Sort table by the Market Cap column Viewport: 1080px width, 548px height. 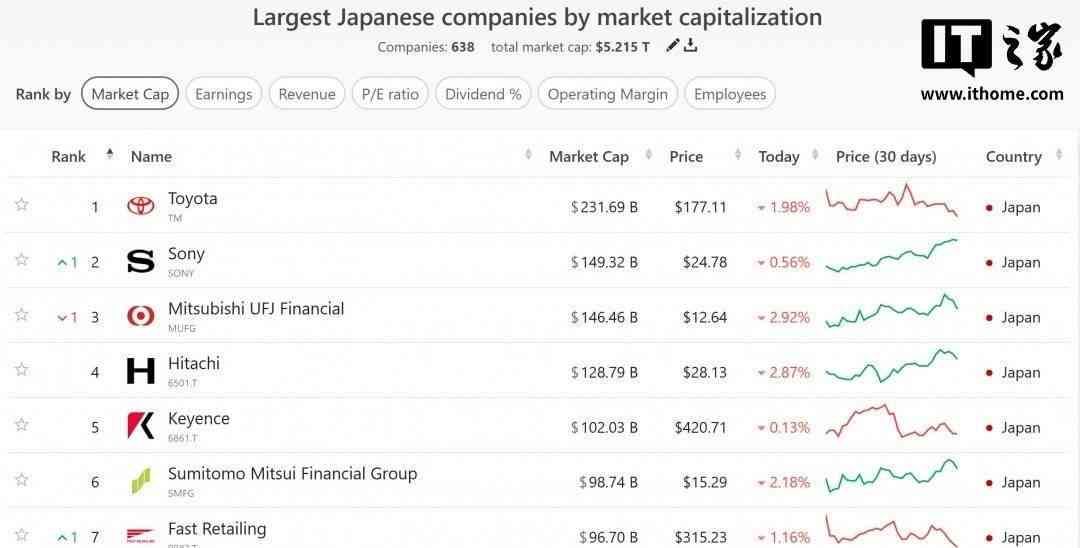click(x=588, y=156)
